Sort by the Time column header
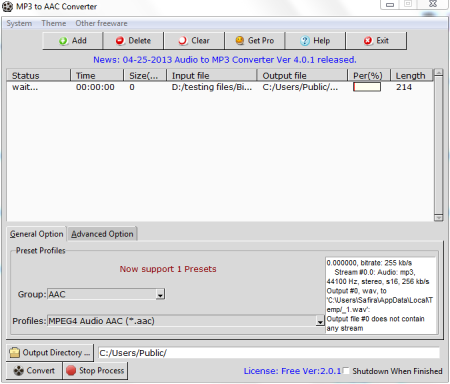Screen dimensions: 450x384 (x=97, y=76)
